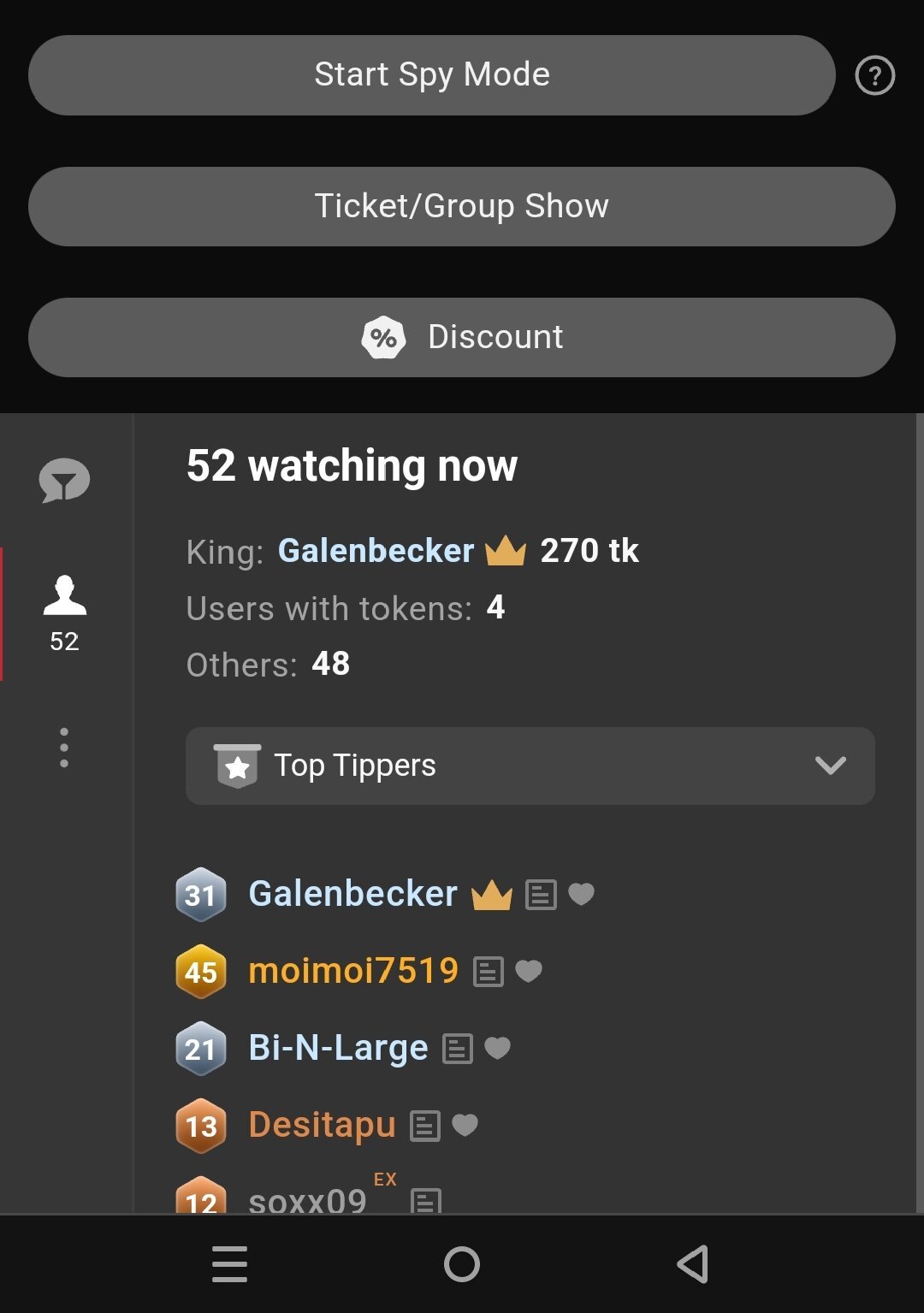Click the Top Tippers chevron arrow

click(x=830, y=766)
